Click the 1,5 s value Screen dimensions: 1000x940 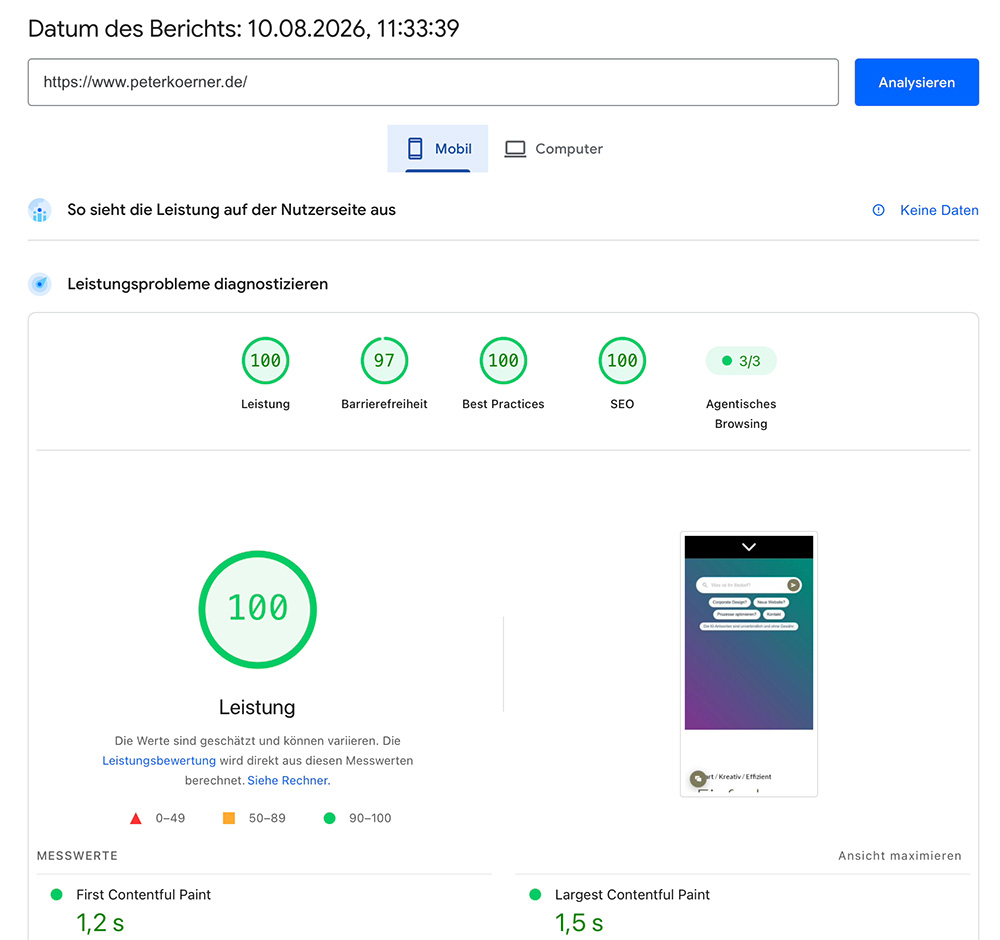click(x=579, y=923)
